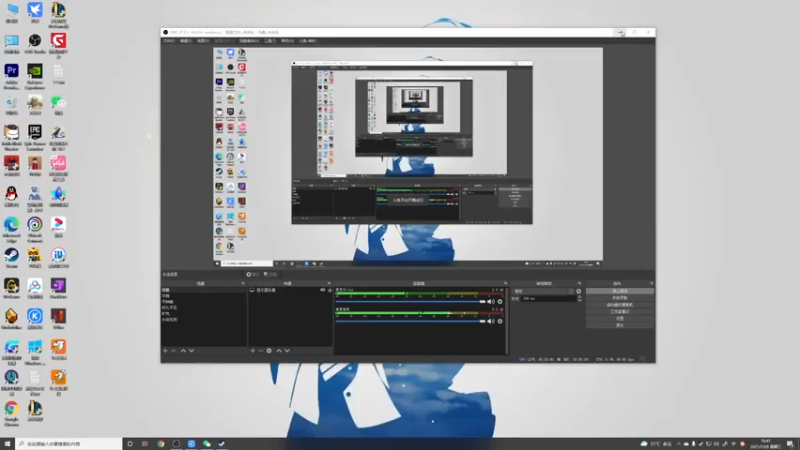The width and height of the screenshot is (800, 450).
Task: Move the selected source down
Action: (287, 351)
